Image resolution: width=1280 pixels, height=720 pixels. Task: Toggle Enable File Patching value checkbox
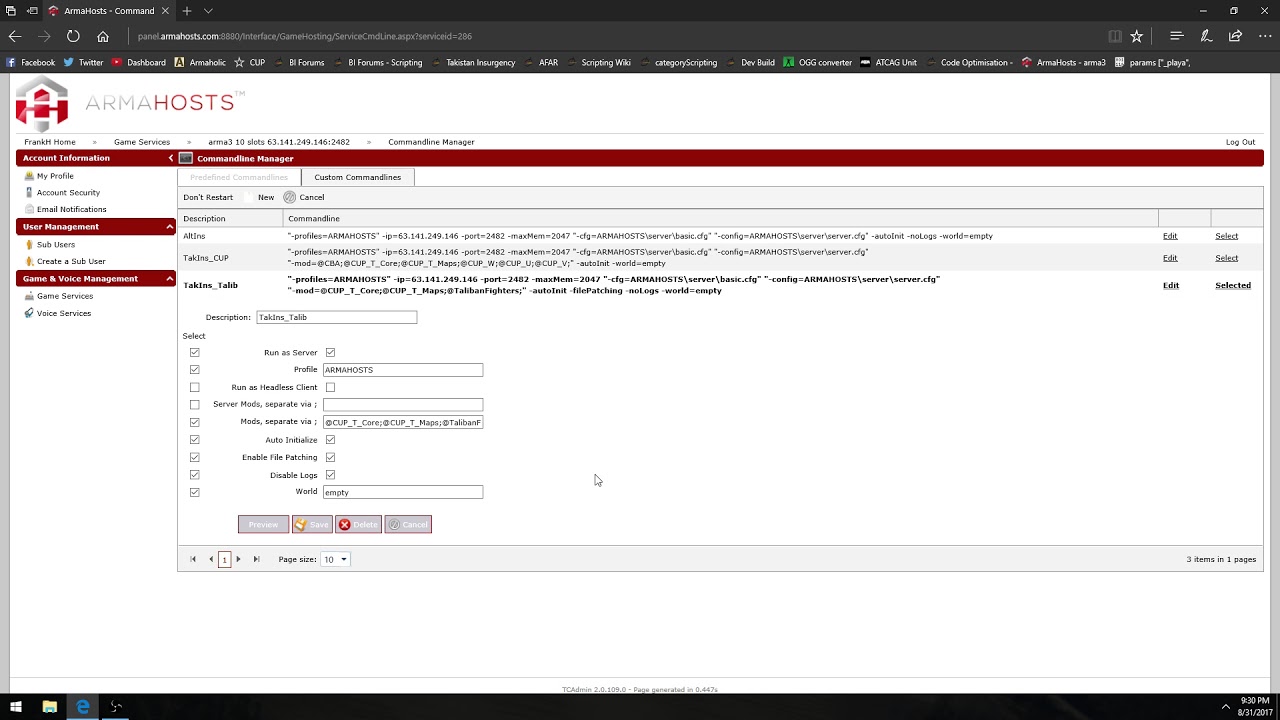tap(330, 457)
